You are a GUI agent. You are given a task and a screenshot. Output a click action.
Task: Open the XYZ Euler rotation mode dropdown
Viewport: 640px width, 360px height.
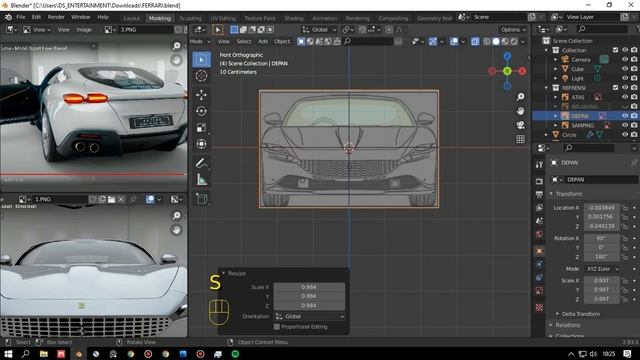[x=602, y=269]
